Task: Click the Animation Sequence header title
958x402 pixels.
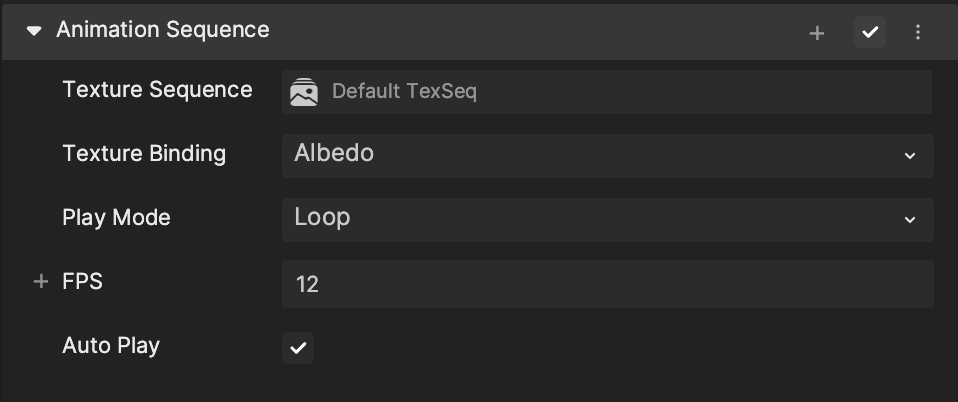Action: 163,30
